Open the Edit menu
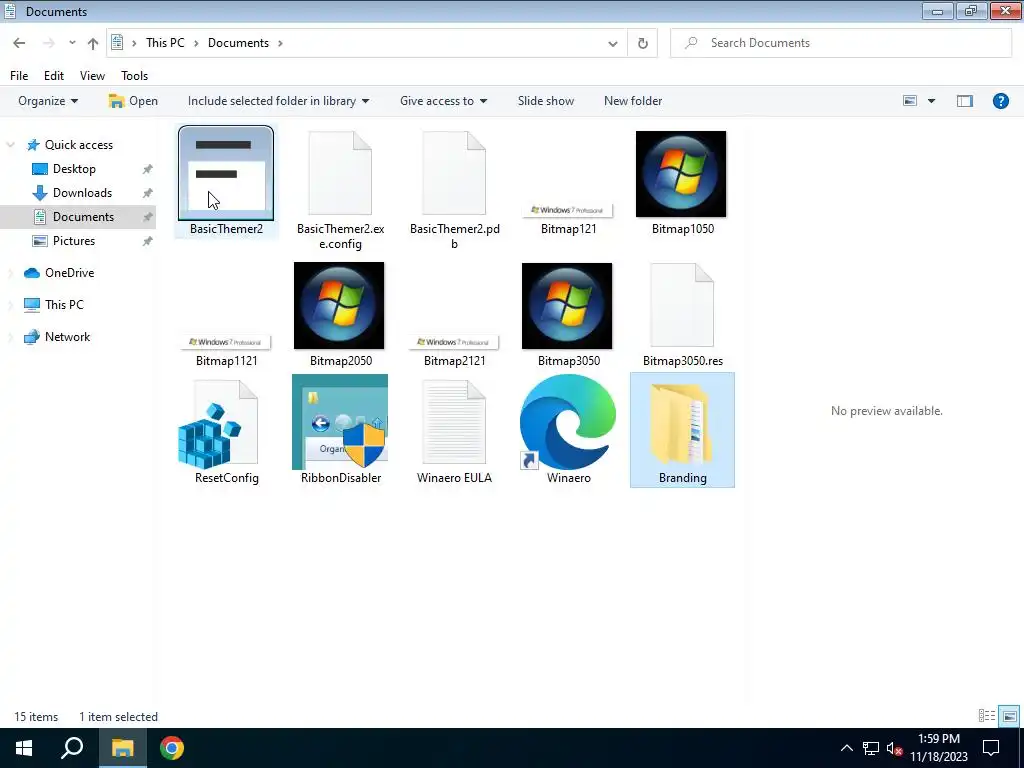This screenshot has width=1024, height=768. [x=54, y=76]
